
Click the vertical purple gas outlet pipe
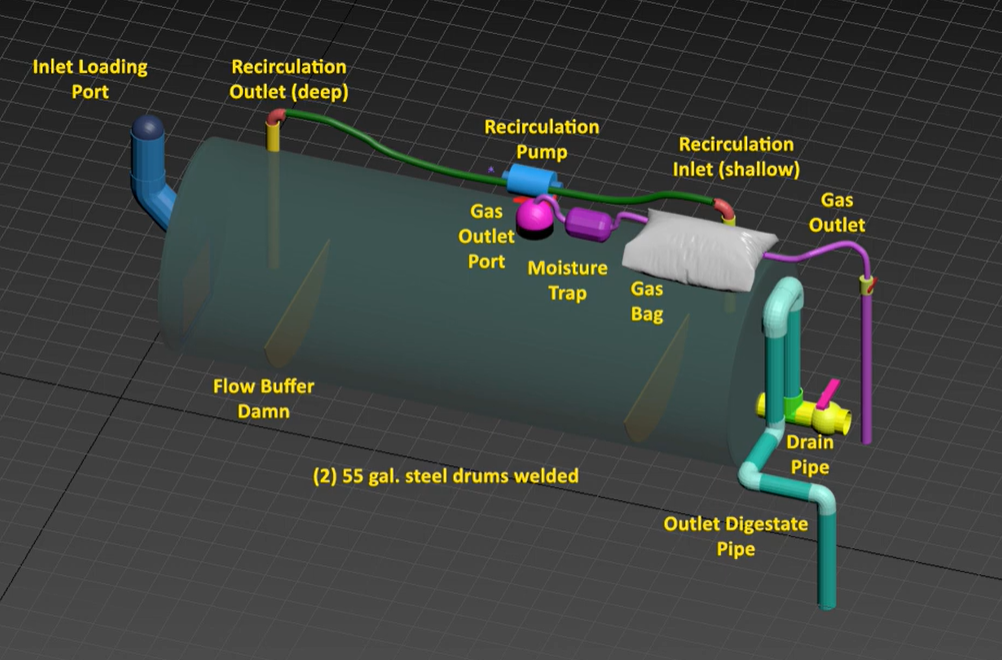pos(867,367)
